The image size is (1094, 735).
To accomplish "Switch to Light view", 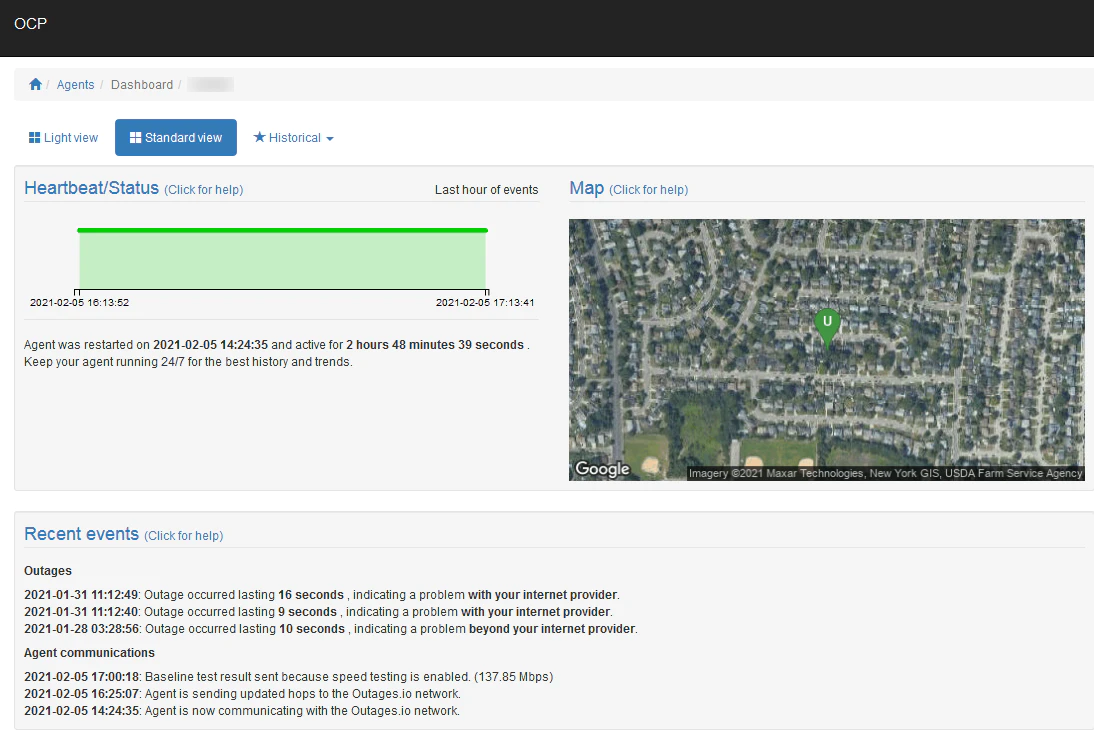I will point(63,138).
